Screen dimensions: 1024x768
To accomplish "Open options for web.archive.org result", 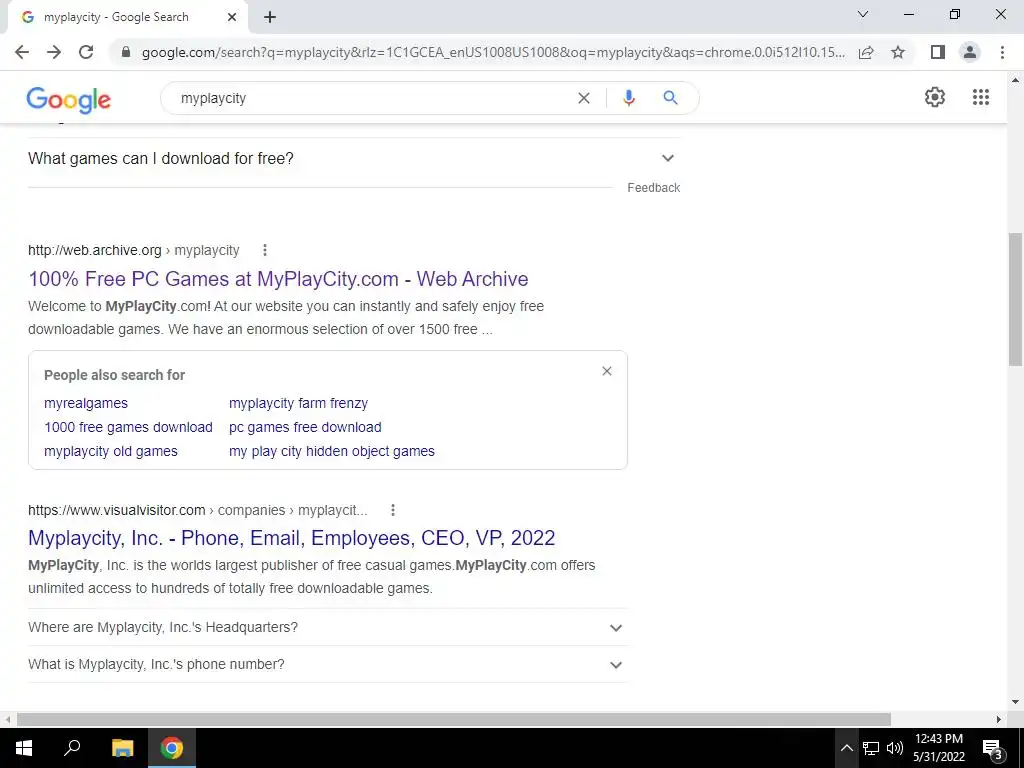I will pos(264,250).
